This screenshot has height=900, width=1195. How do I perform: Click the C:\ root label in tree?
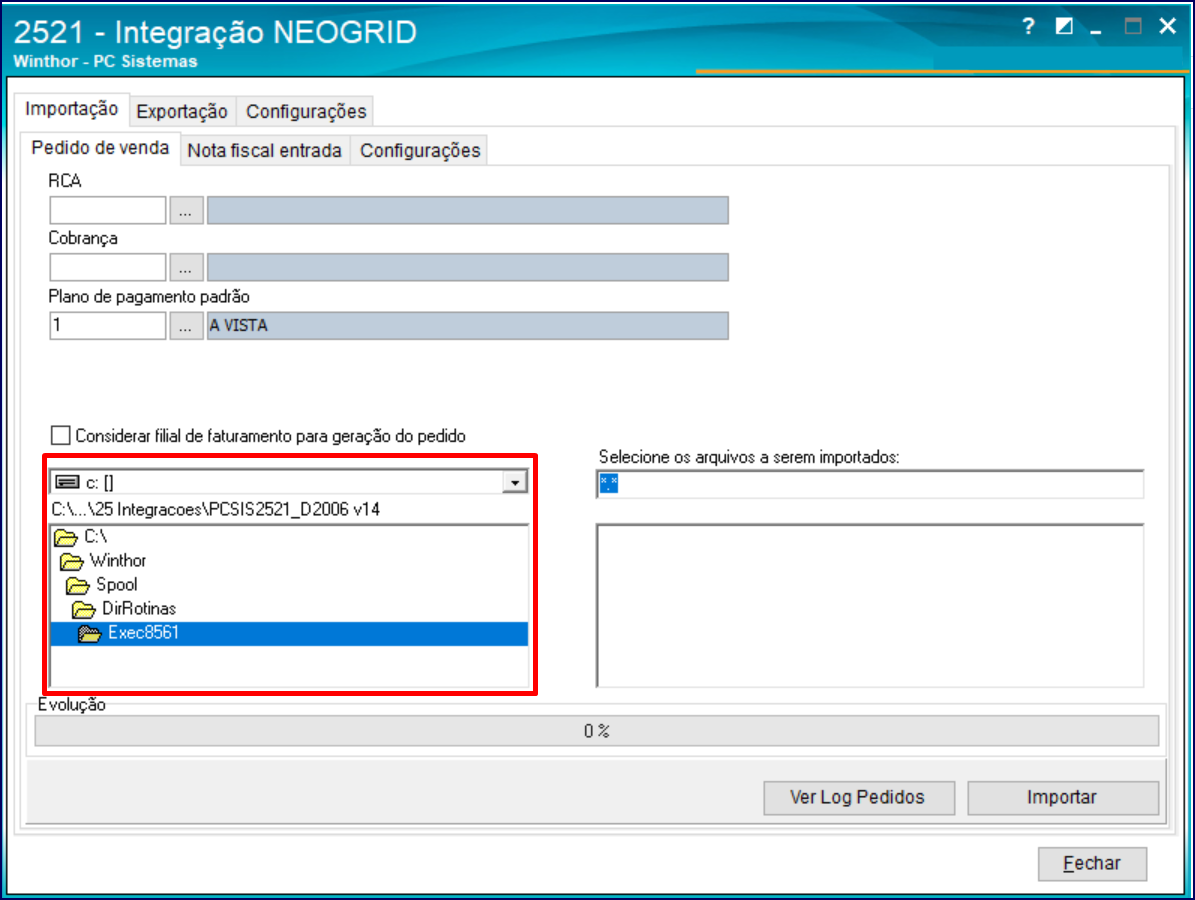(95, 536)
